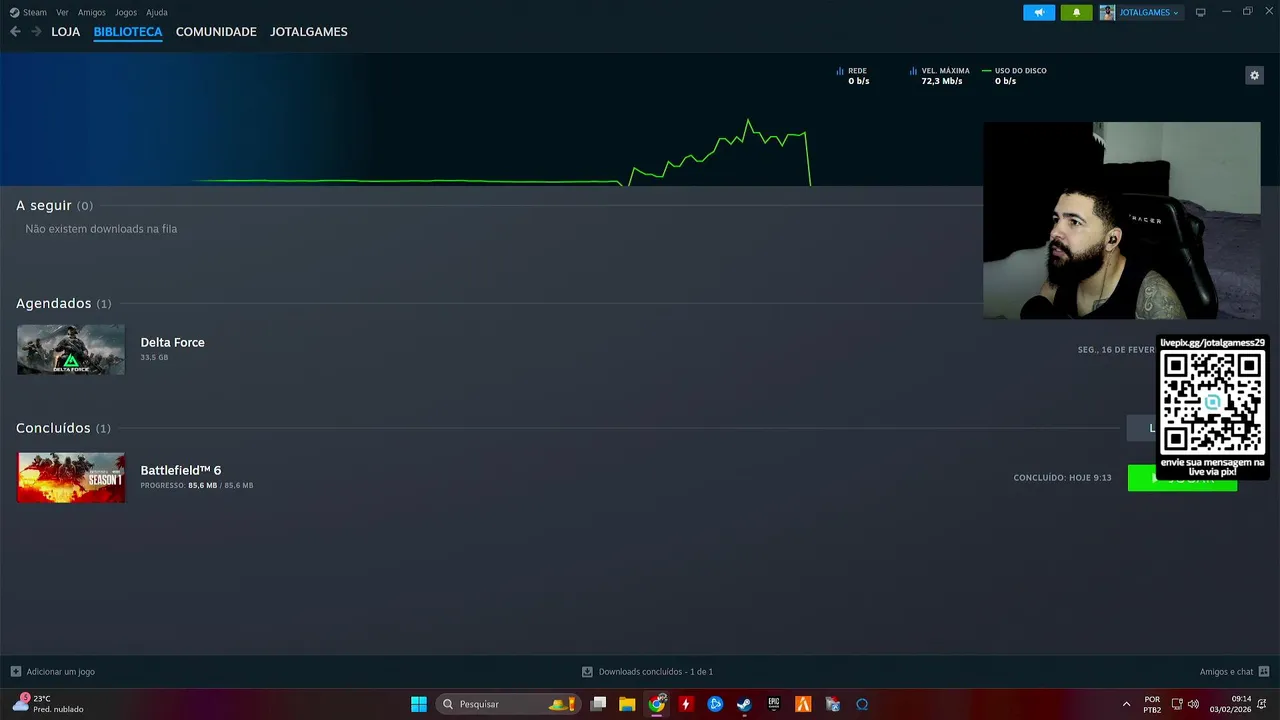Open the Windows Start menu
The image size is (1280, 720).
pyautogui.click(x=419, y=704)
